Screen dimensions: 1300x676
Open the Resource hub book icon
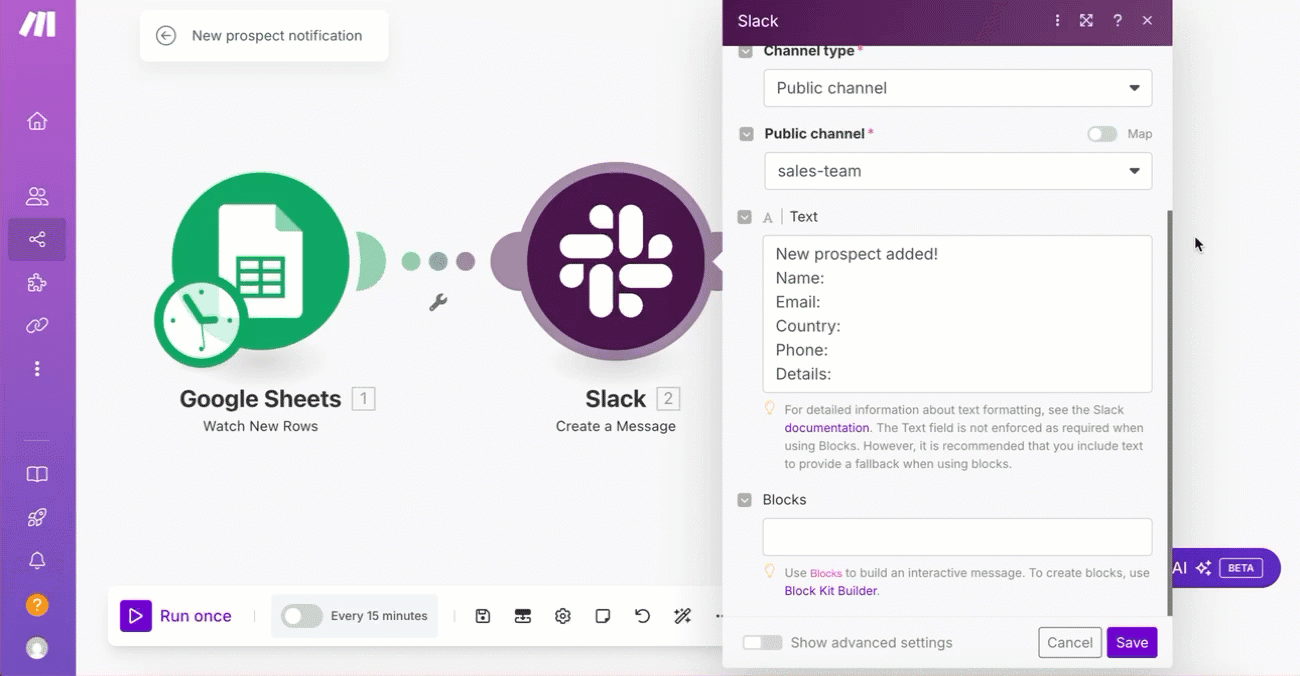pos(37,474)
